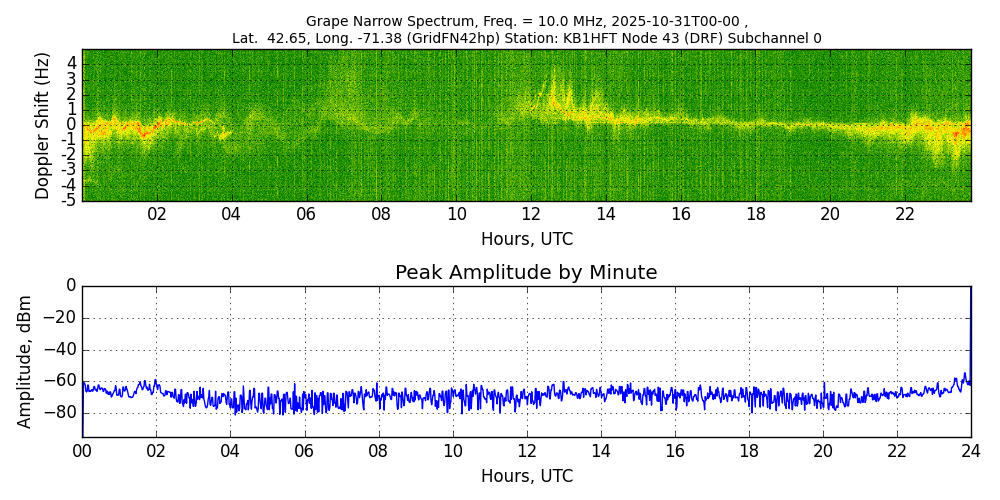Select the −20 dBm amplitude tick label
This screenshot has width=1000, height=500.
click(58, 318)
